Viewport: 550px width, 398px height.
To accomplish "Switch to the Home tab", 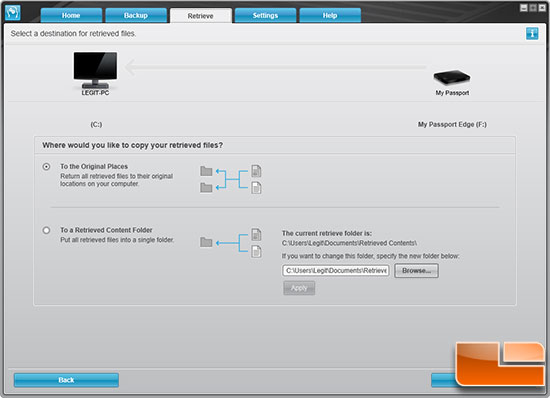I will point(71,15).
